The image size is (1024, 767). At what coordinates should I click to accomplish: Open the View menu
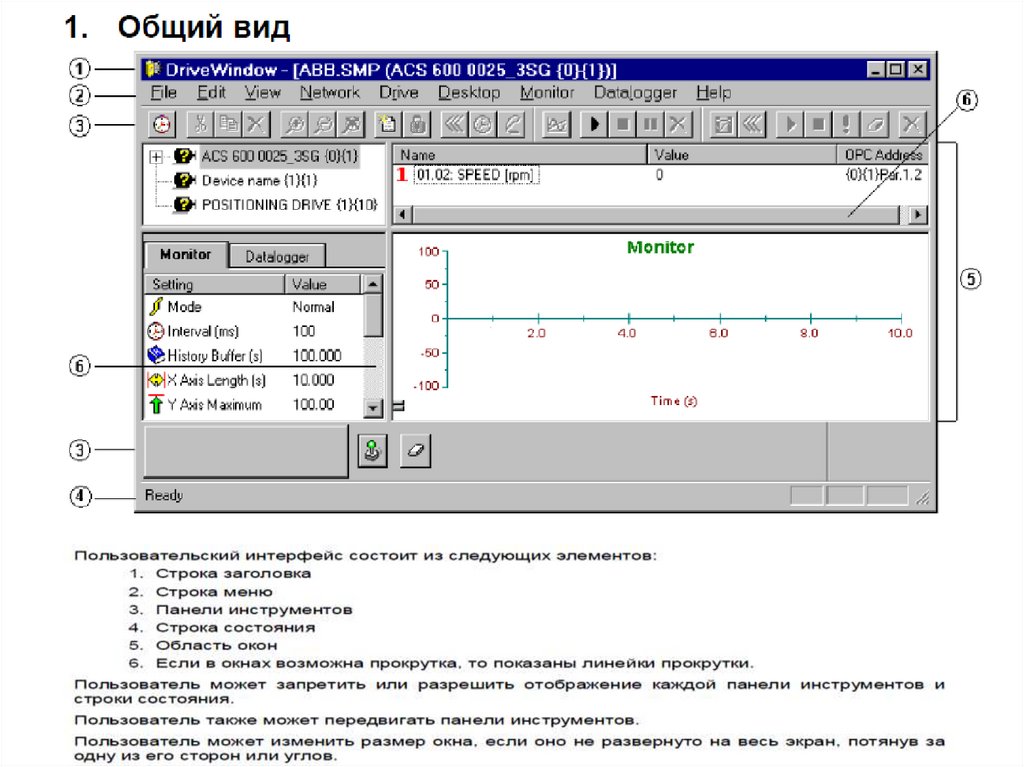(x=263, y=93)
